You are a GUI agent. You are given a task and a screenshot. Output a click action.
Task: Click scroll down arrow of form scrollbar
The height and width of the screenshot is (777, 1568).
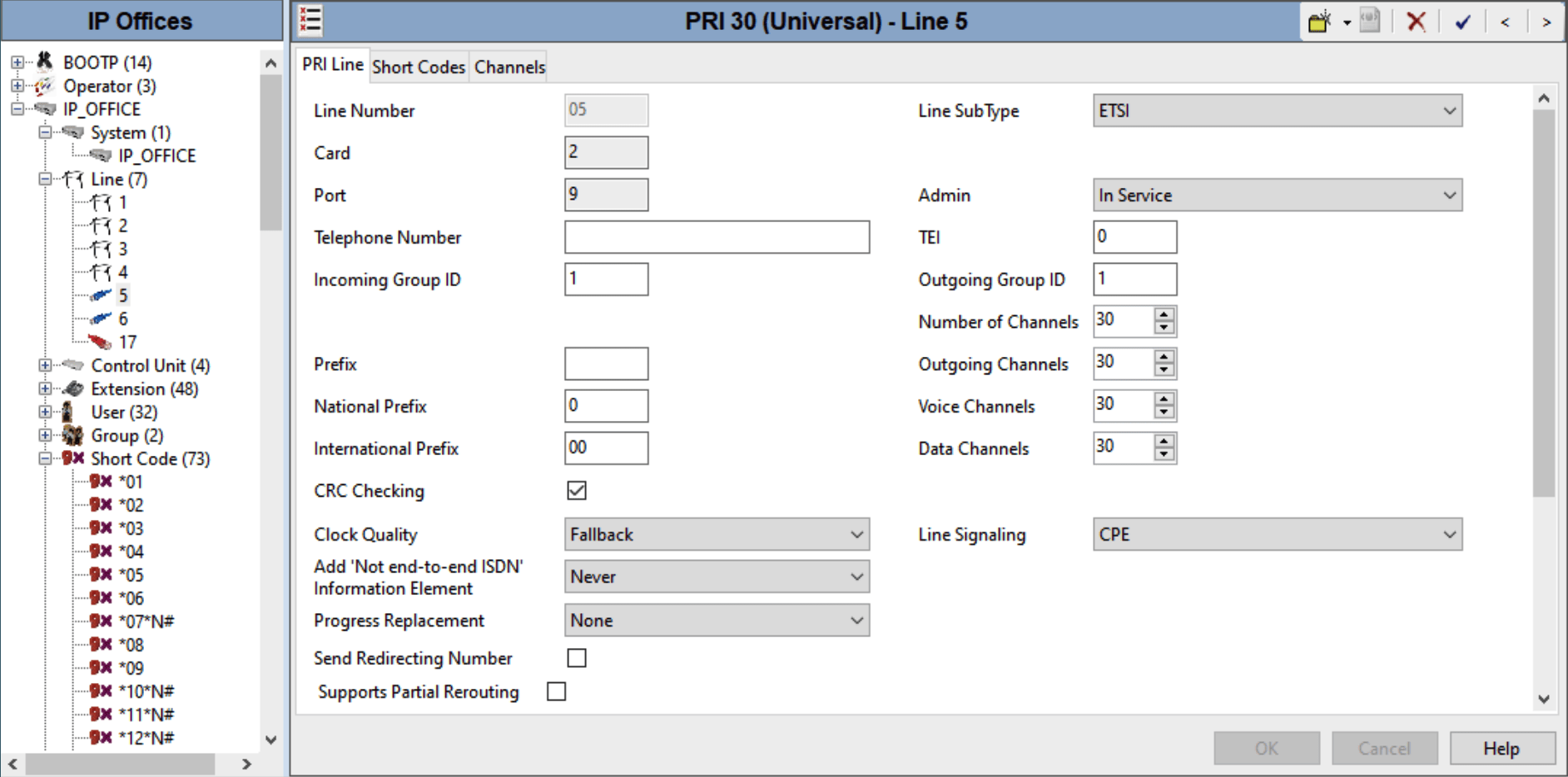coord(1544,699)
